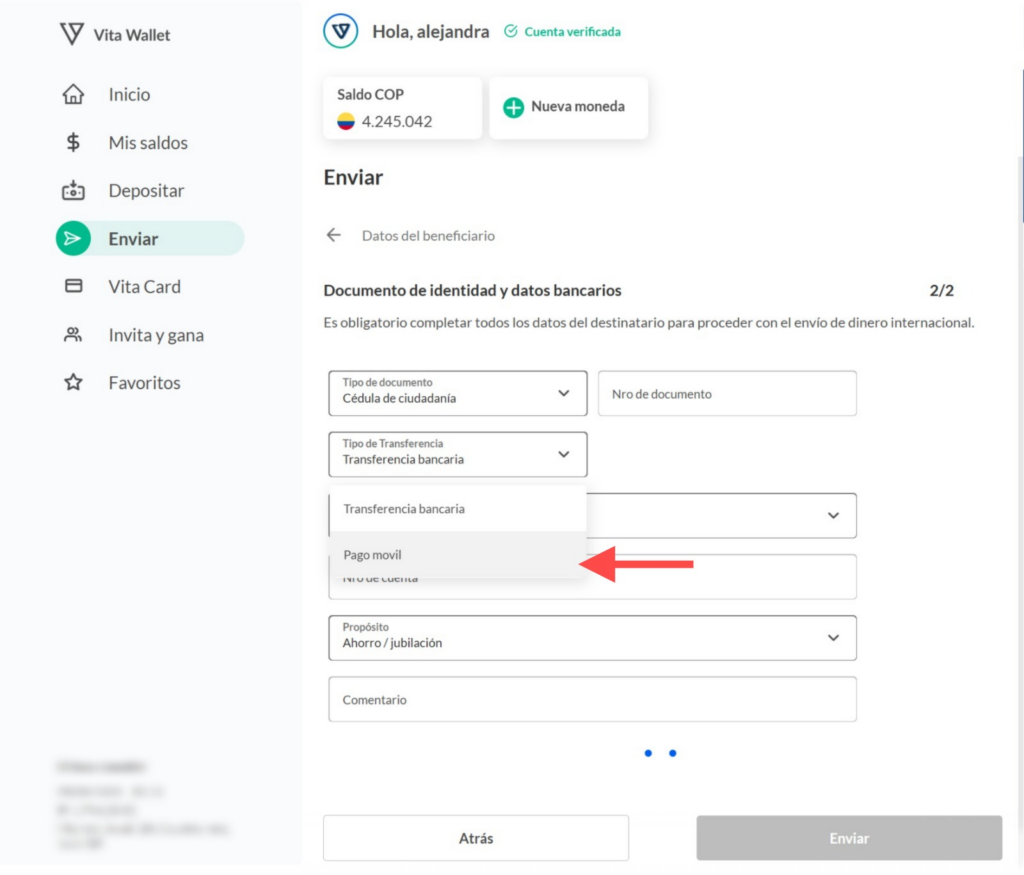Go to the Enviar menu item
This screenshot has height=875, width=1024.
150,239
